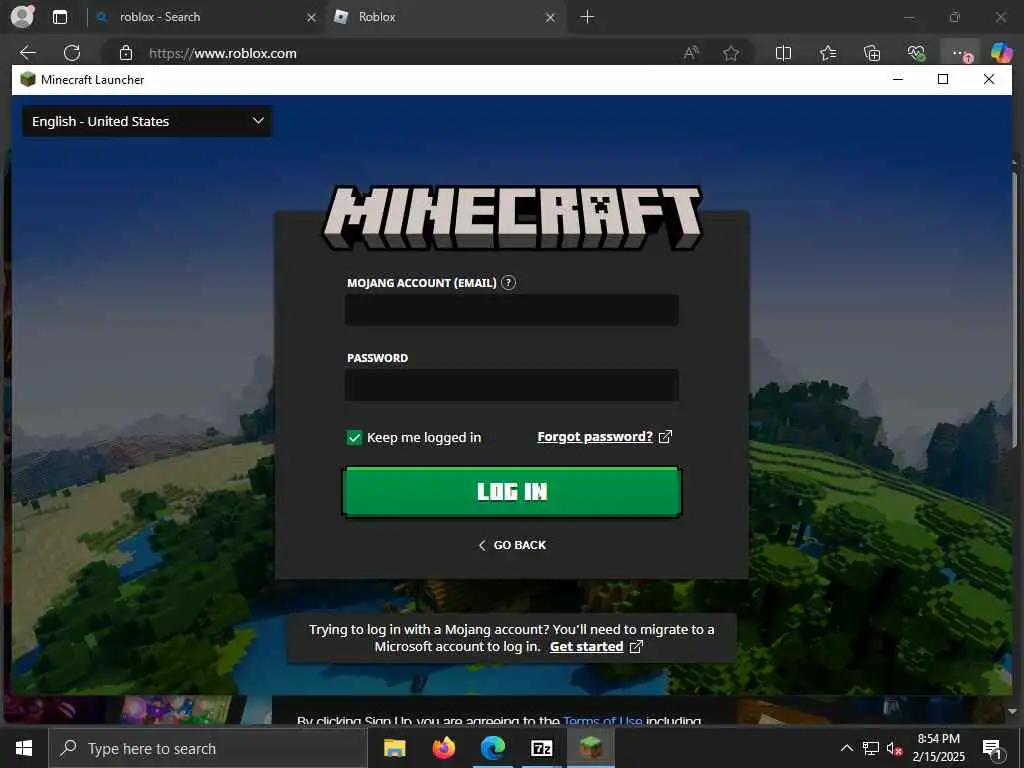Click the browser back arrow
This screenshot has height=768, width=1024.
27,53
